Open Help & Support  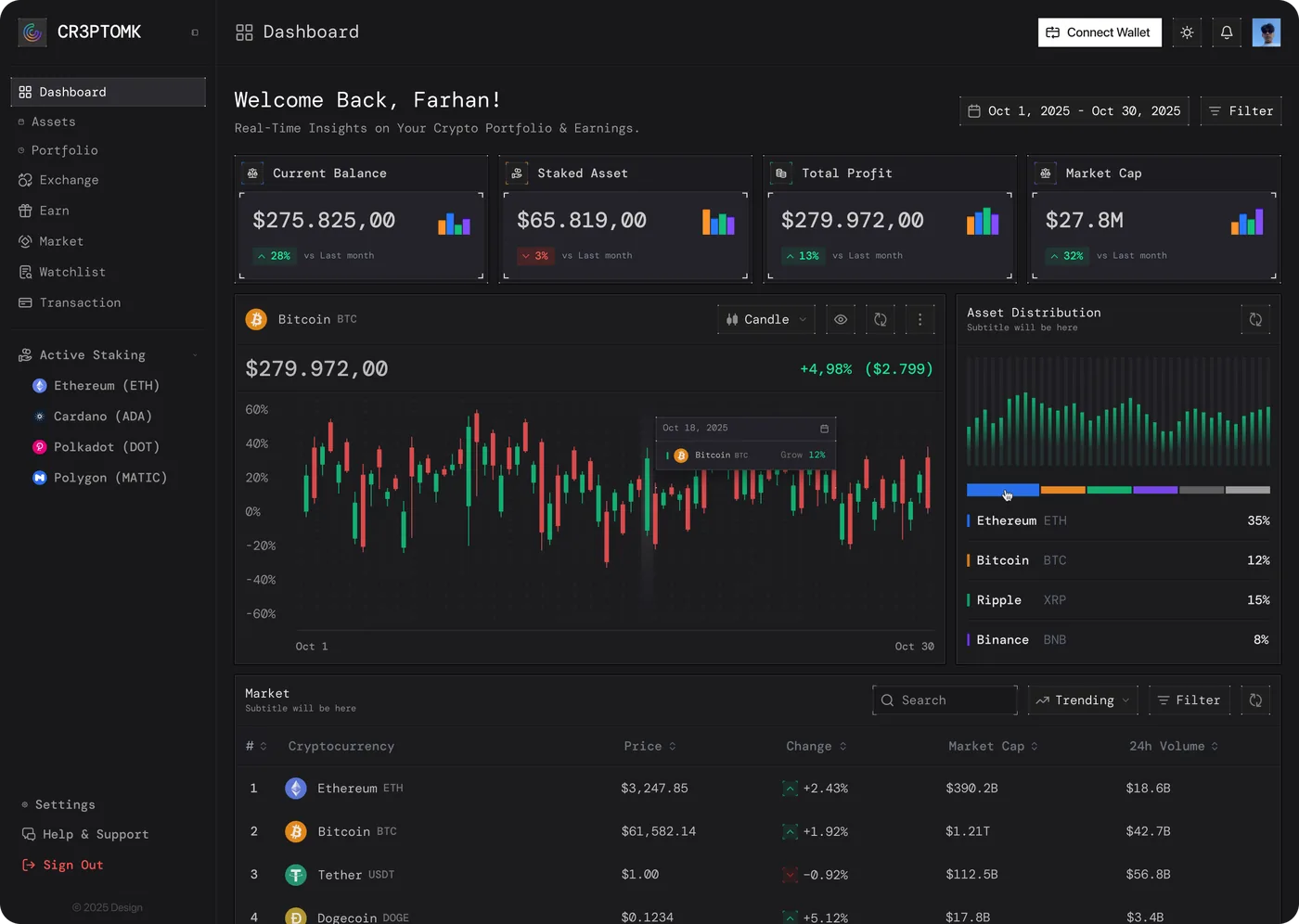pos(85,835)
